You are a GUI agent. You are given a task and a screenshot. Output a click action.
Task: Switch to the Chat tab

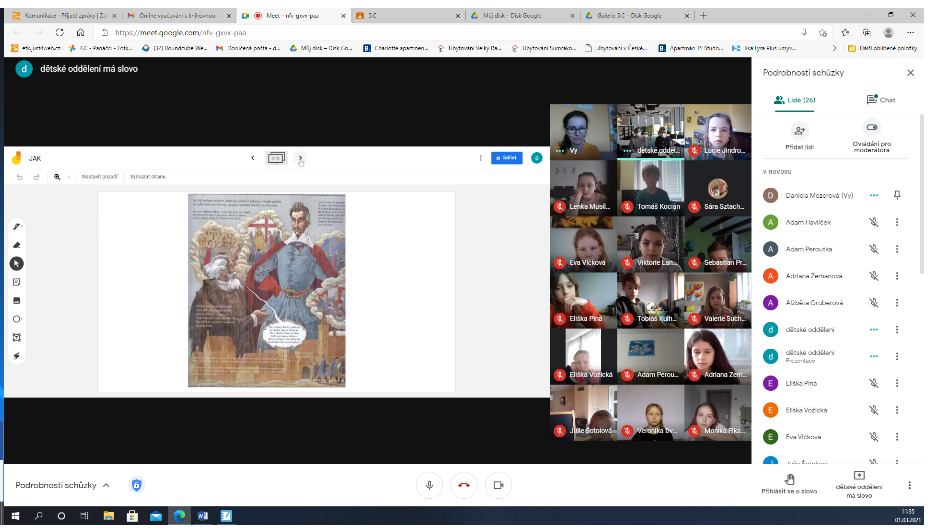pos(880,100)
